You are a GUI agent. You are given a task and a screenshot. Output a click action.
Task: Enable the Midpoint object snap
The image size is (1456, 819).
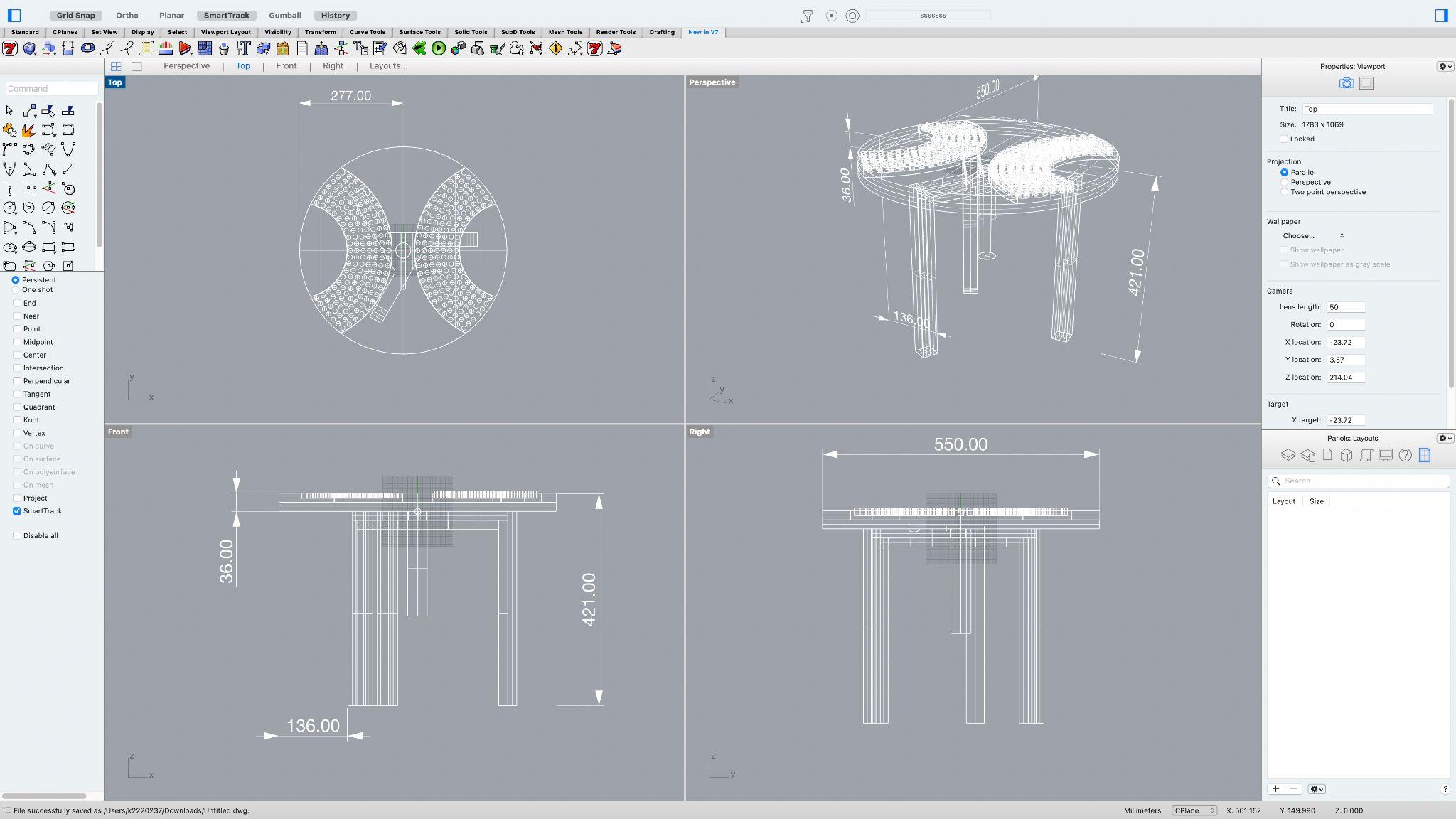pyautogui.click(x=17, y=342)
